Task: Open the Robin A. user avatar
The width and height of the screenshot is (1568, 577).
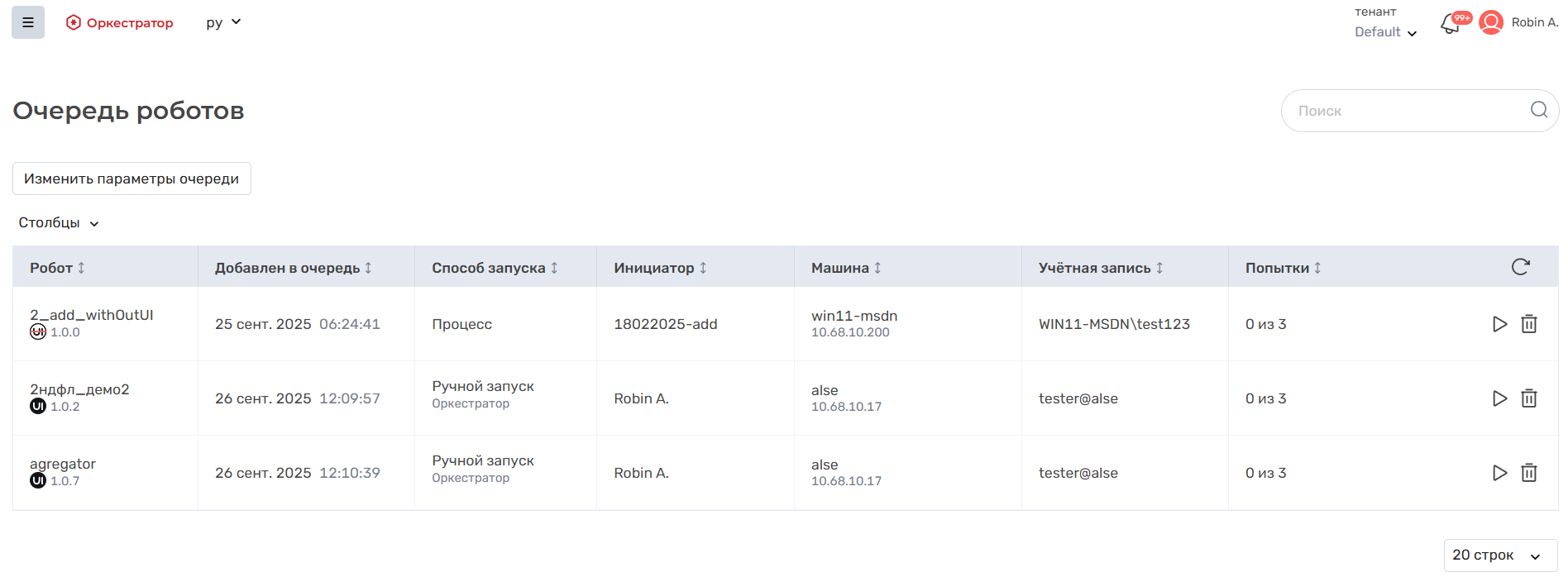Action: coord(1491,22)
